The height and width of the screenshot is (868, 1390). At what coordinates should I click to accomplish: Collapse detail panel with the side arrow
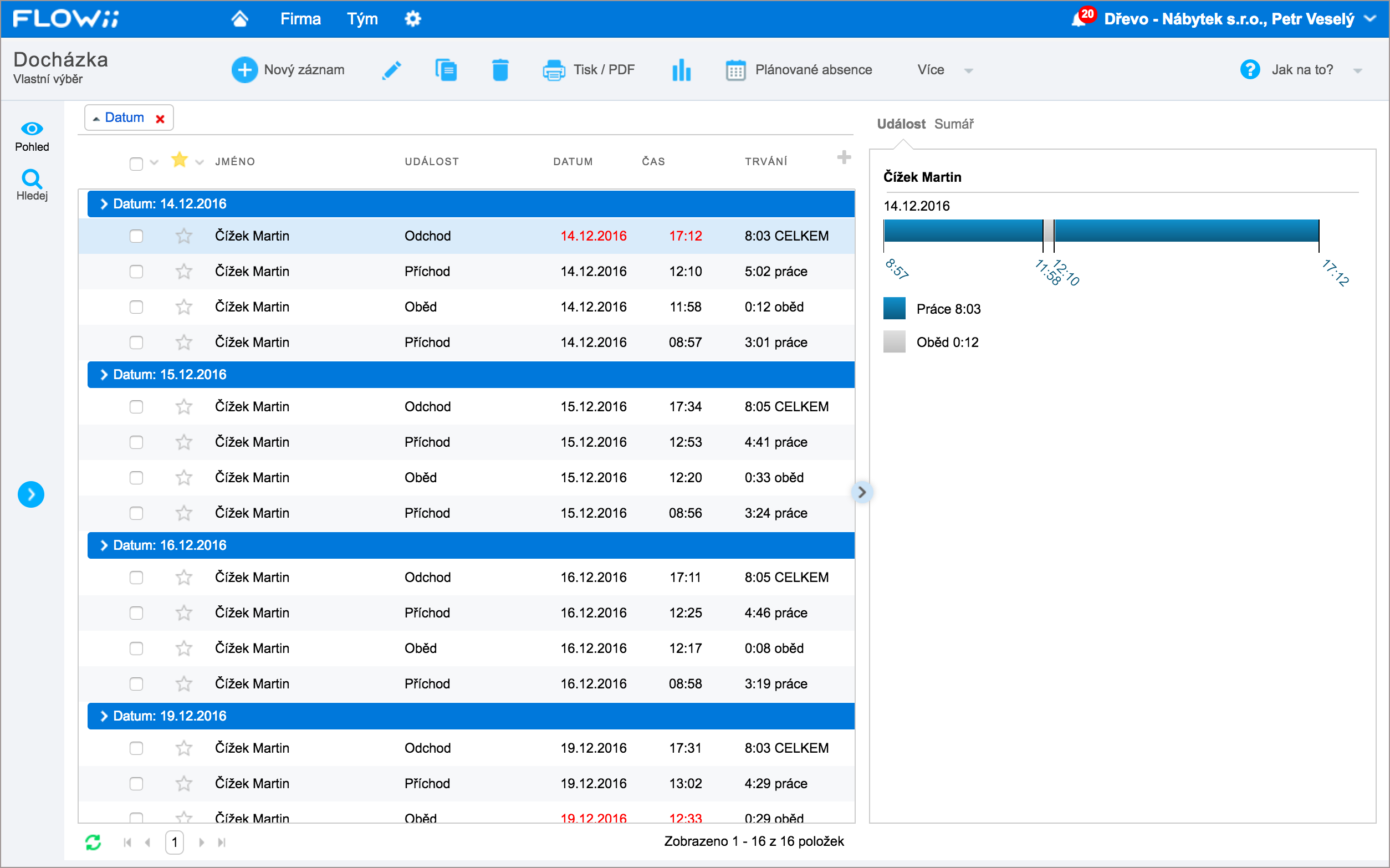861,492
